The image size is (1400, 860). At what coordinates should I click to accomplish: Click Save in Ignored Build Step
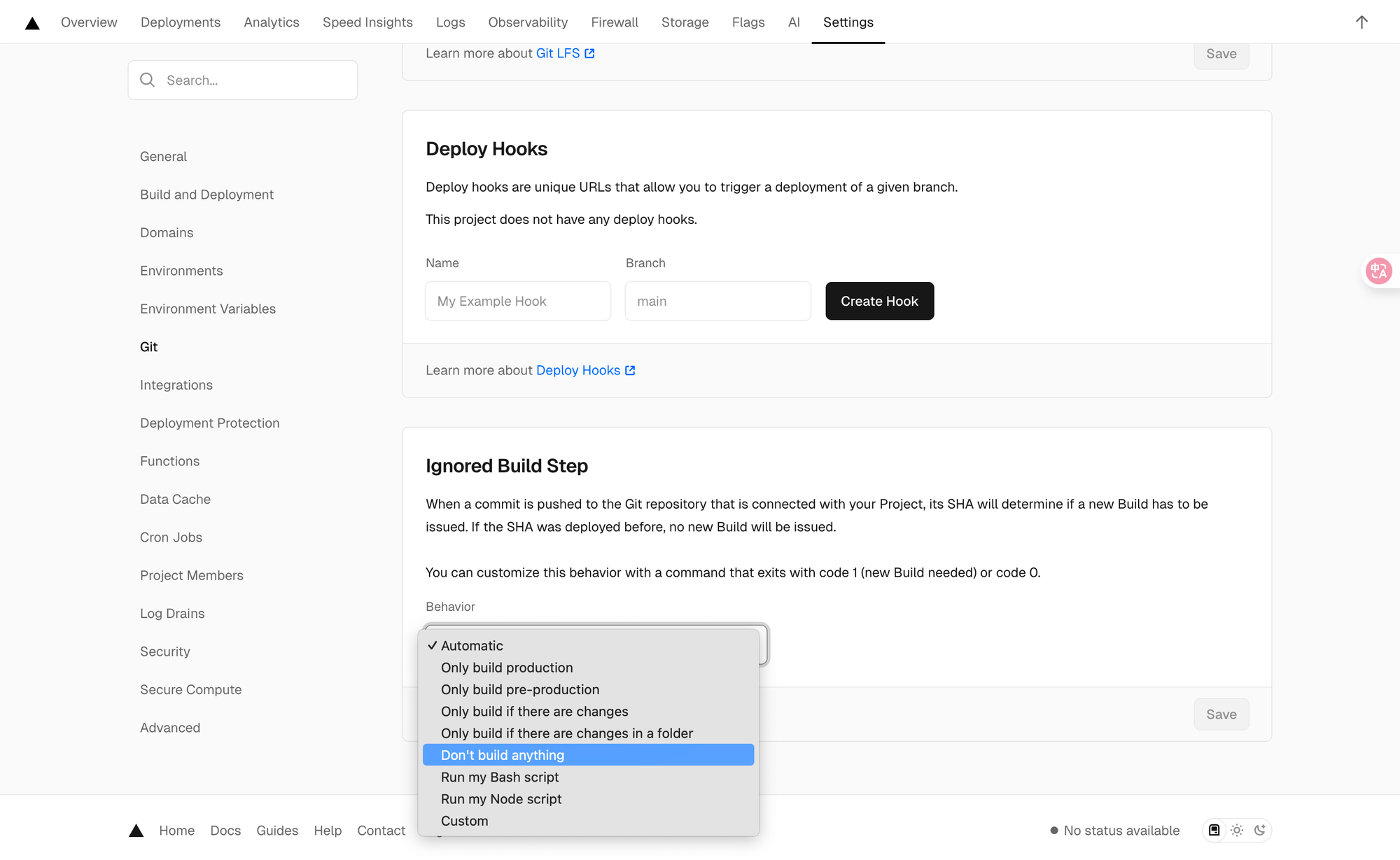1221,714
